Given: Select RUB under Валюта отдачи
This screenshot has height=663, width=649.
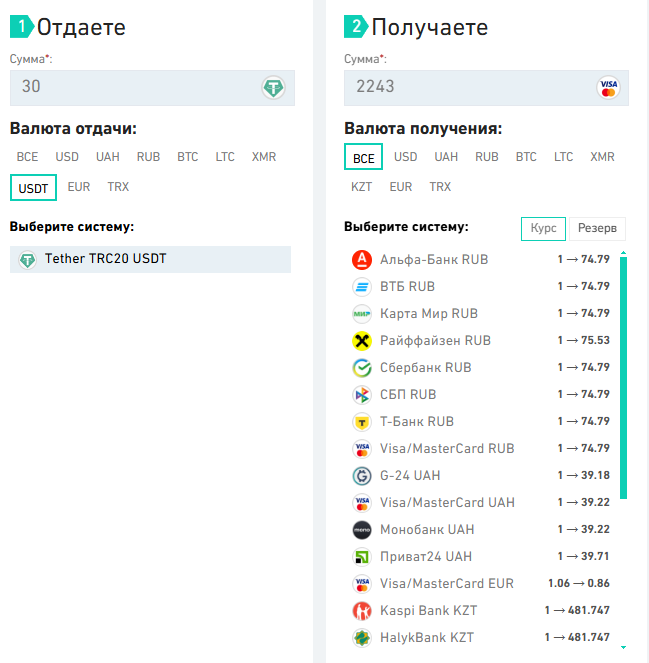Looking at the screenshot, I should click(148, 157).
